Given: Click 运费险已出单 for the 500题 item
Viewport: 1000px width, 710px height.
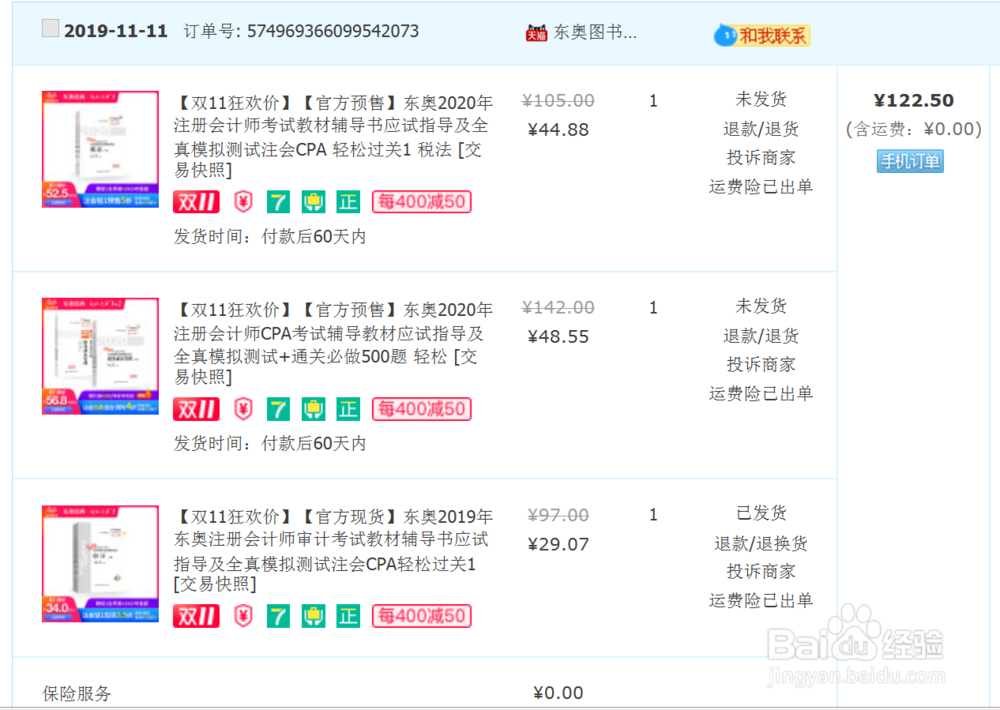Looking at the screenshot, I should tap(761, 394).
